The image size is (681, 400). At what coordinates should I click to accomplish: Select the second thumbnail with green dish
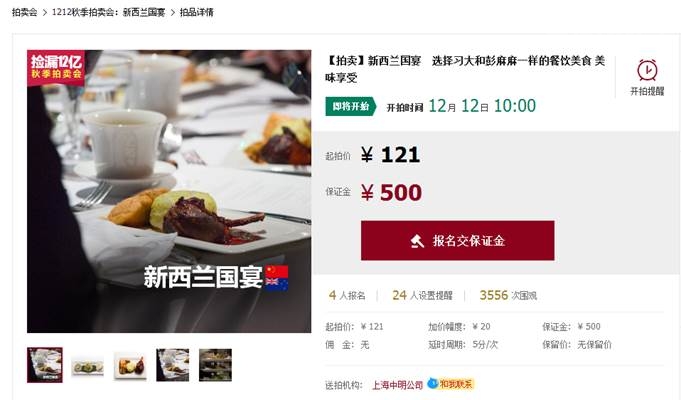point(87,366)
